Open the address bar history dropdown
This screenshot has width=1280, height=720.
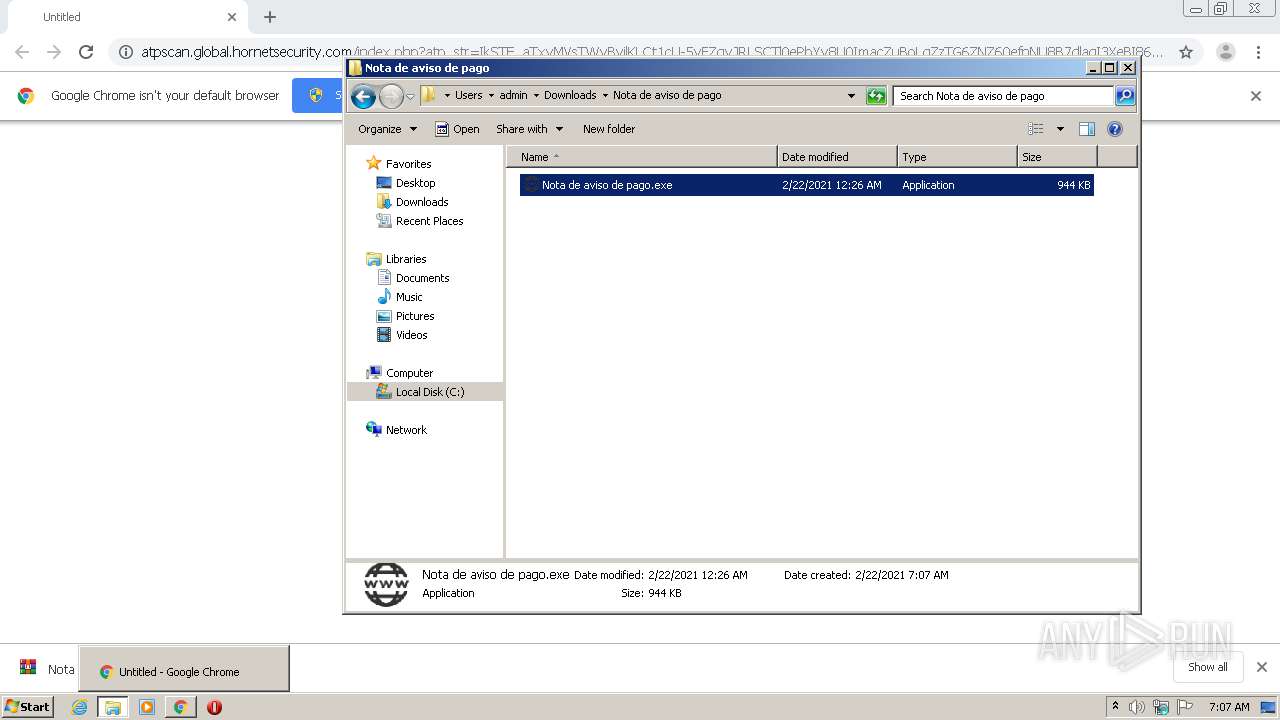pyautogui.click(x=851, y=96)
